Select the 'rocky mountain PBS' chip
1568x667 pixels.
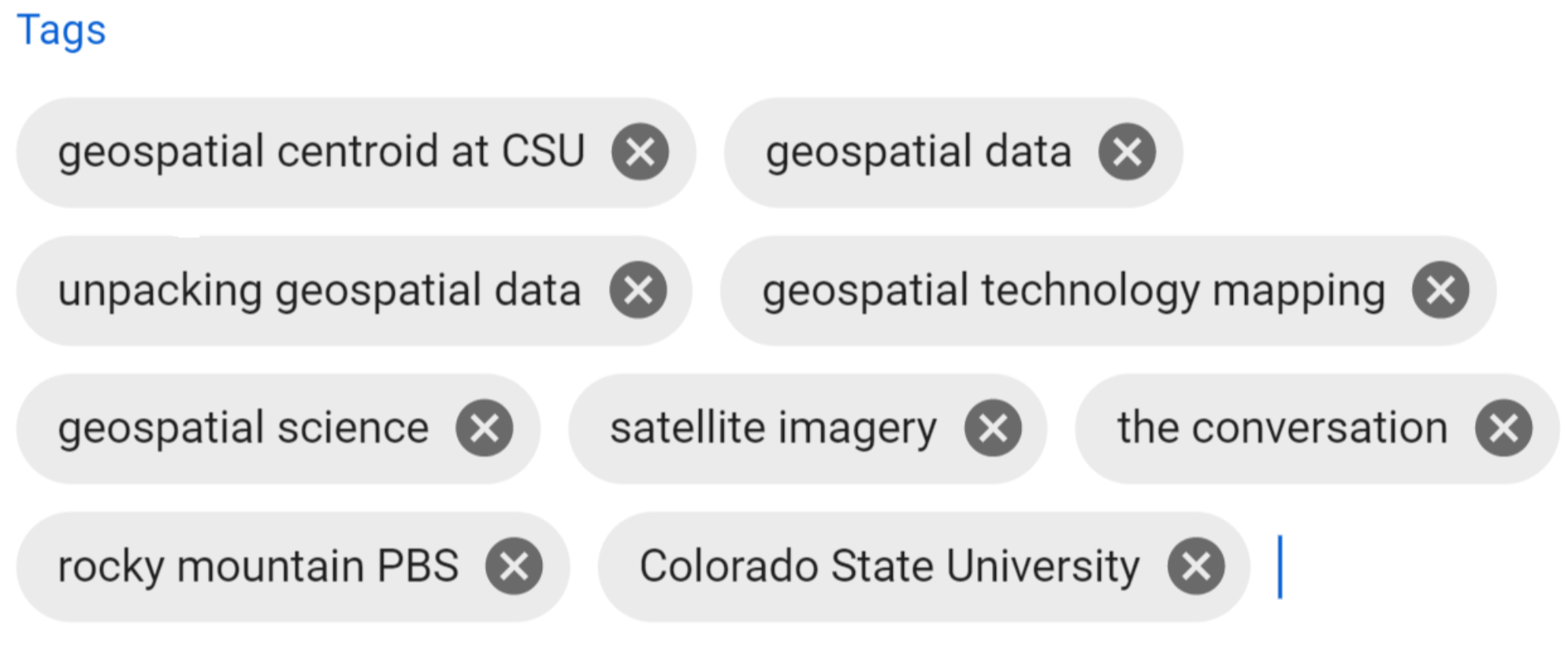coord(258,566)
